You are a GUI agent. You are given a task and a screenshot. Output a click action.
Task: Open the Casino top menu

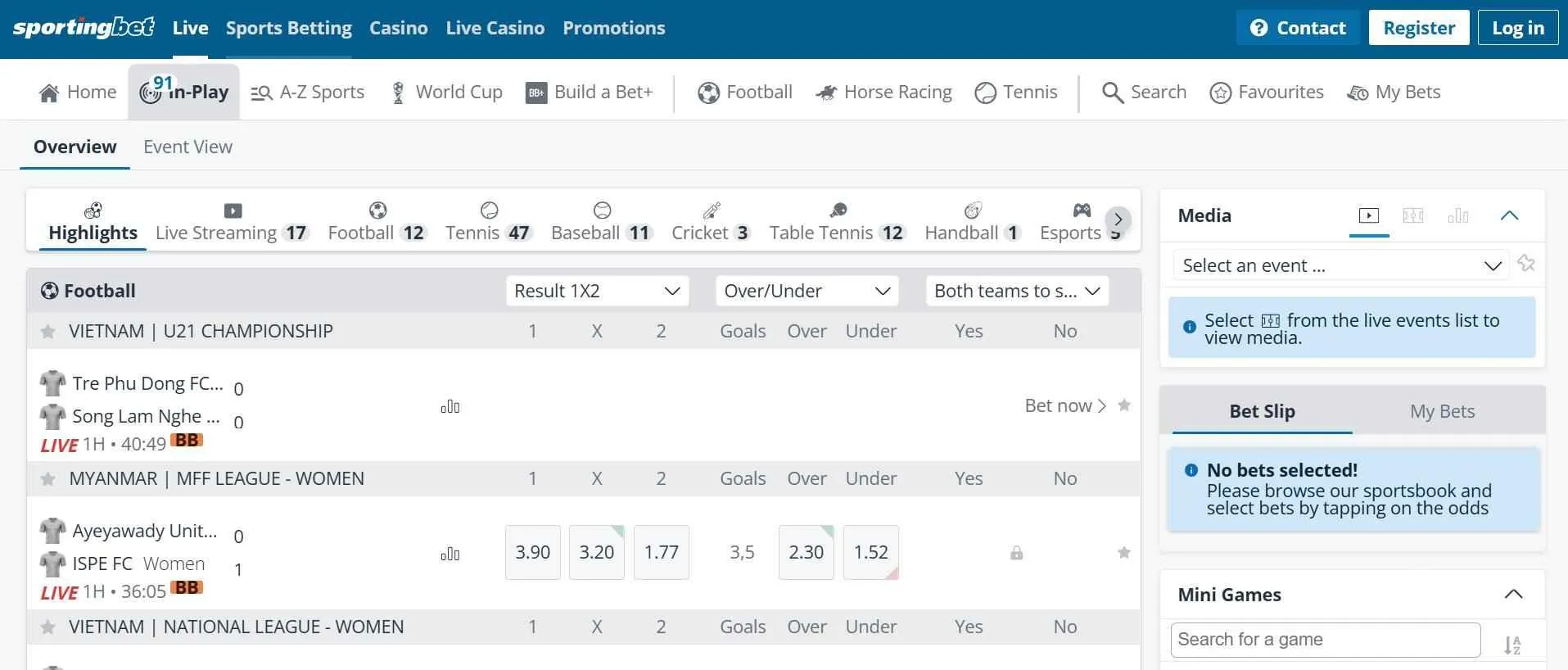coord(398,28)
